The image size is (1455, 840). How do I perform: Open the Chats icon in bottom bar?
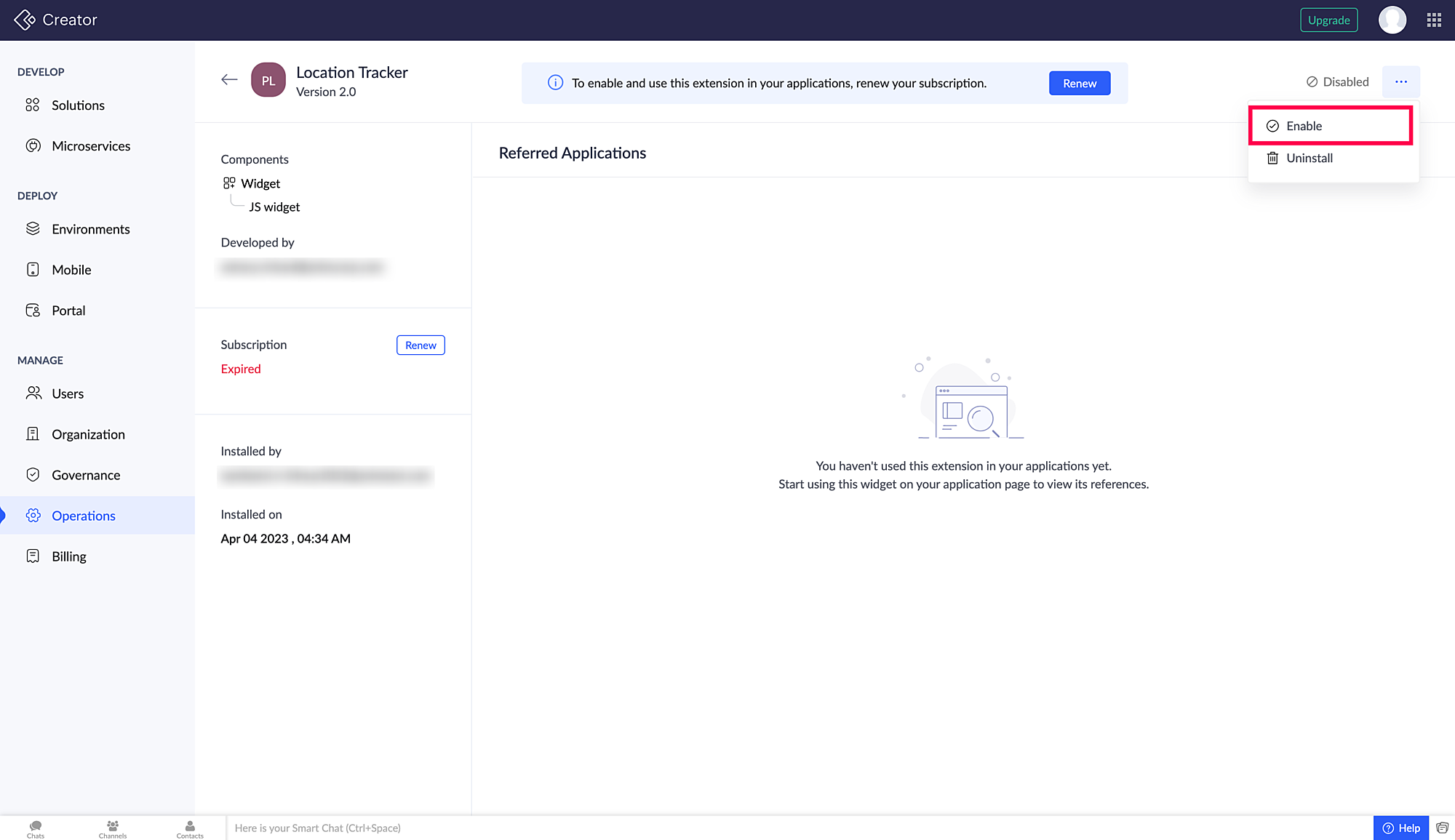36,829
